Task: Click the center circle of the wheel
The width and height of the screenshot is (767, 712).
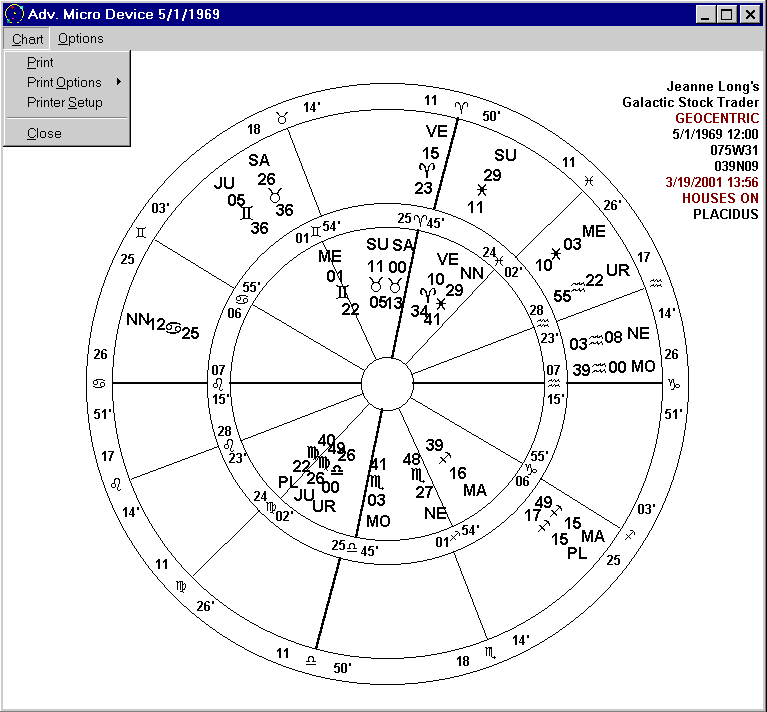Action: pos(387,384)
